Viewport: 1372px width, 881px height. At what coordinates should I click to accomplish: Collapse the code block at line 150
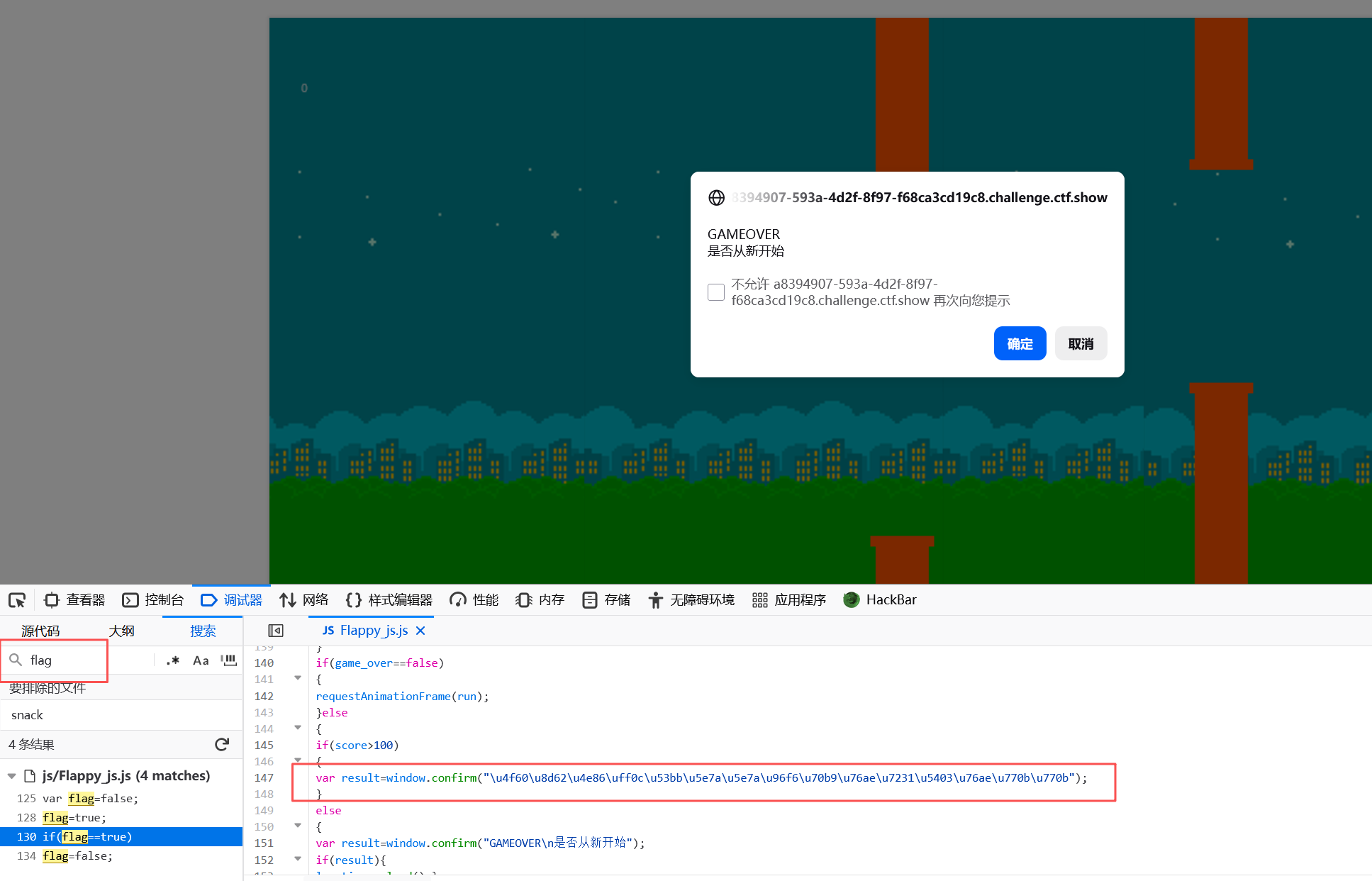point(298,826)
